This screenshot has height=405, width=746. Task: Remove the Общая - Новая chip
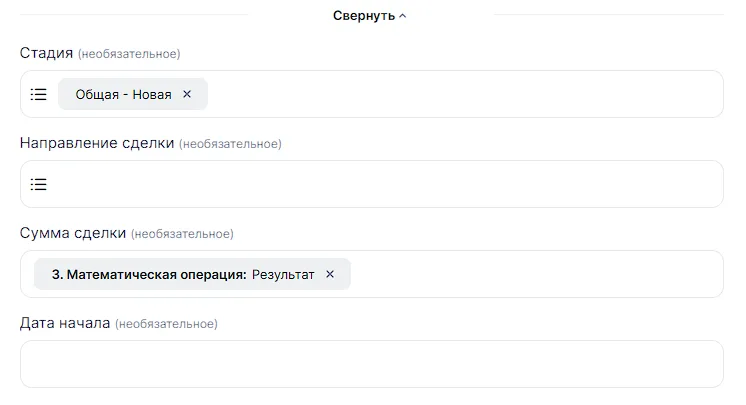pyautogui.click(x=187, y=94)
